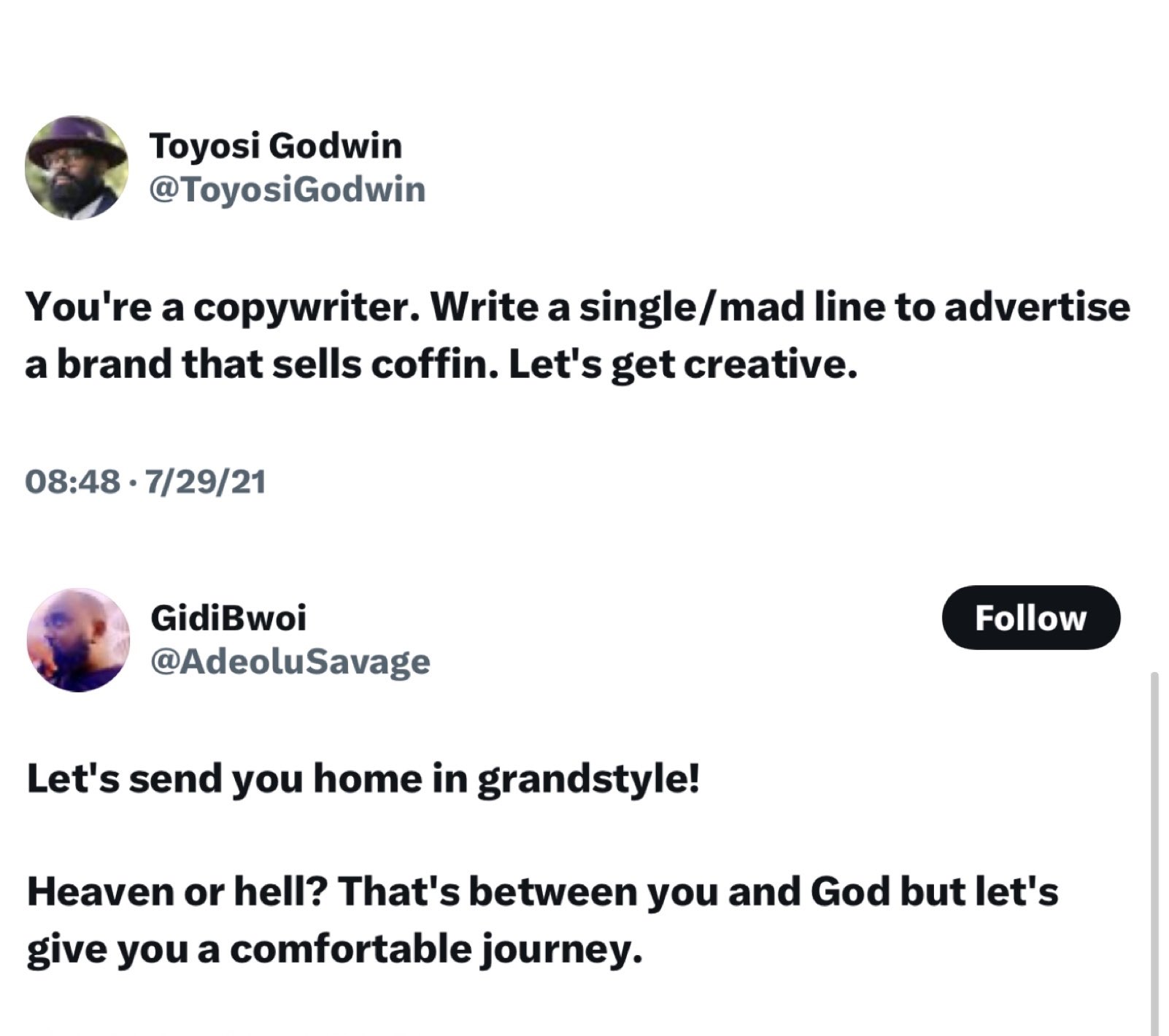
Task: Open Toyosi Godwin's profile picture
Action: point(76,167)
